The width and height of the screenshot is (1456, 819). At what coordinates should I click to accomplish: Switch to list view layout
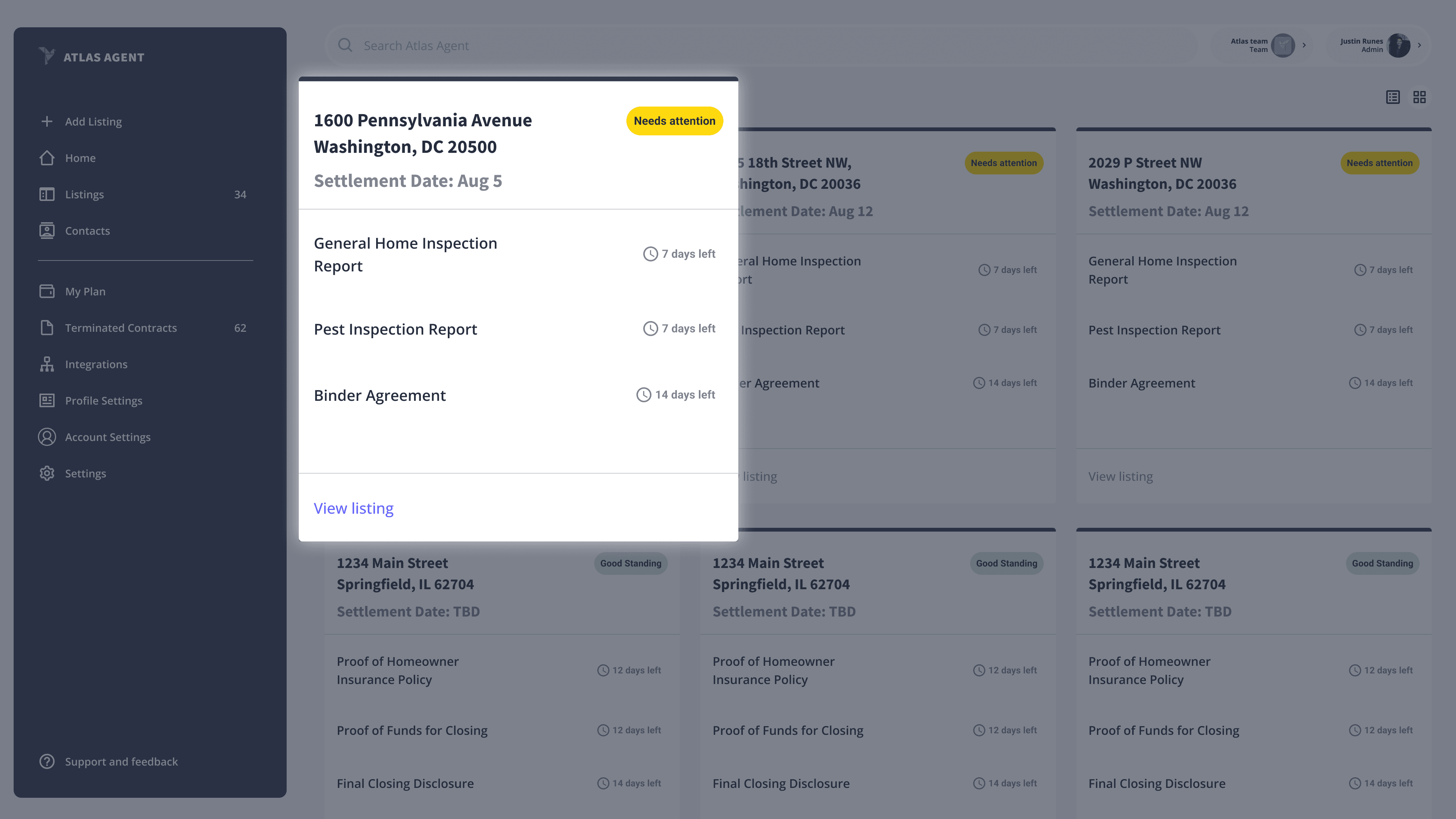click(x=1393, y=97)
